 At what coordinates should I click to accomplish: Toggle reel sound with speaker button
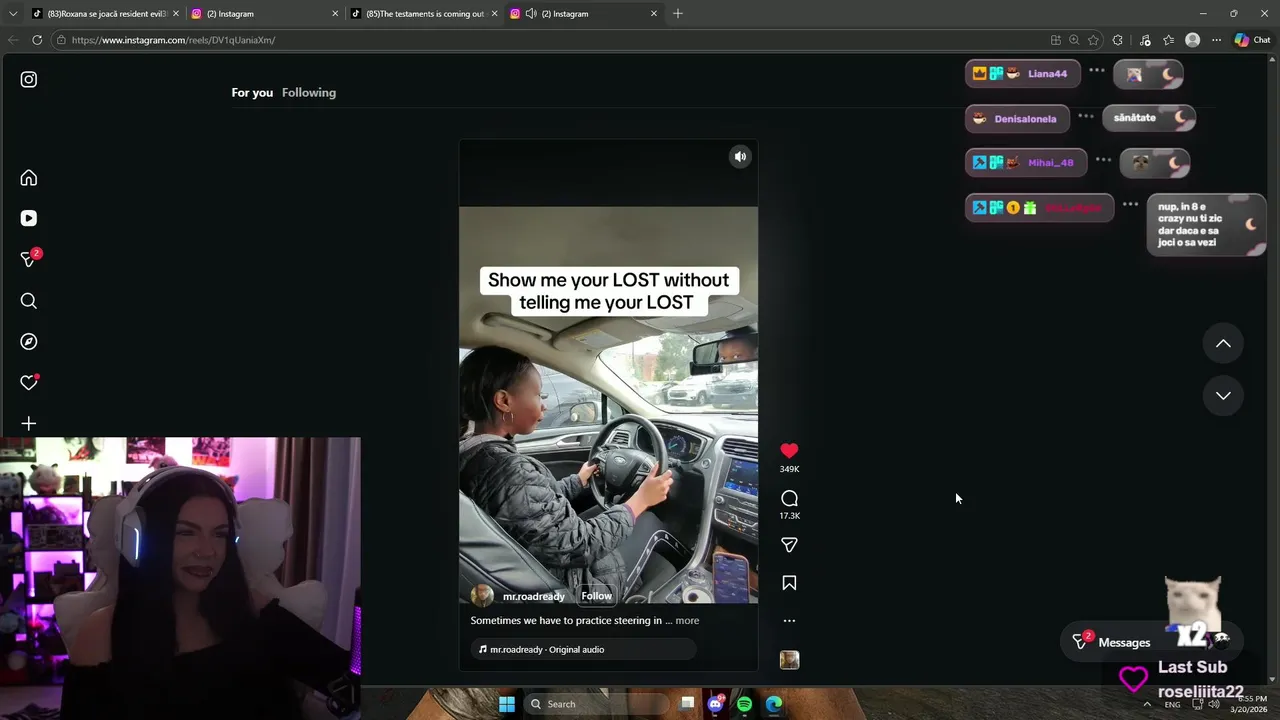740,157
